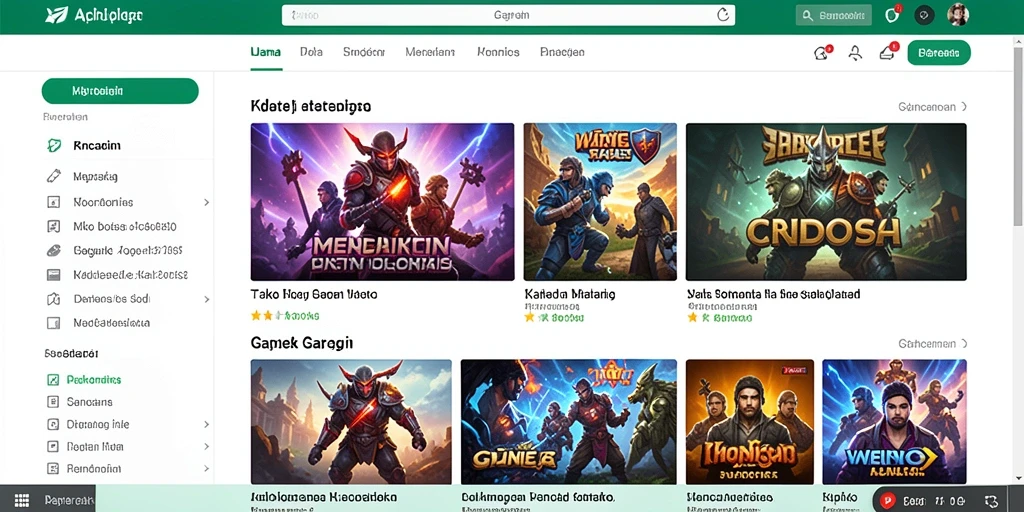Image resolution: width=1024 pixels, height=512 pixels.
Task: Go to the Konnics tab
Action: pos(498,52)
